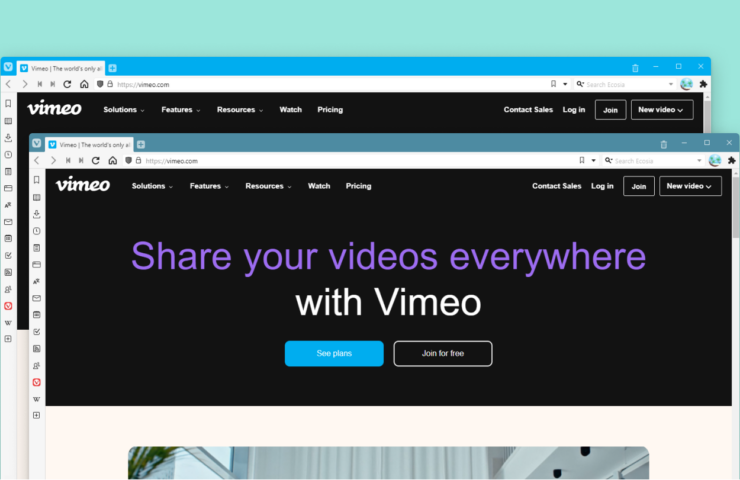Expand Solutions menu in front window Vimeo page

point(152,186)
